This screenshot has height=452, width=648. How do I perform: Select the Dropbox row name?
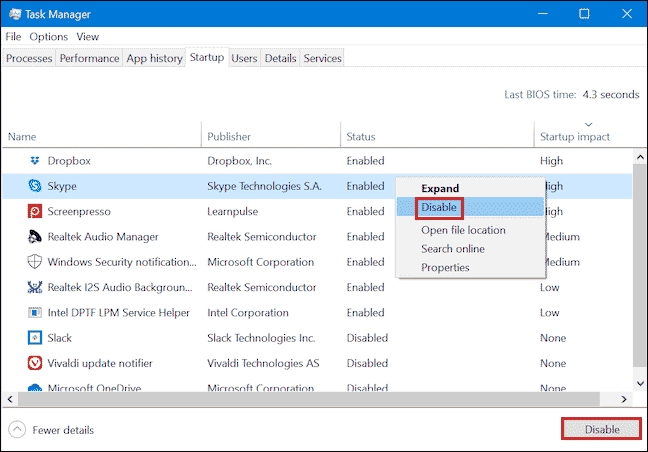(69, 161)
